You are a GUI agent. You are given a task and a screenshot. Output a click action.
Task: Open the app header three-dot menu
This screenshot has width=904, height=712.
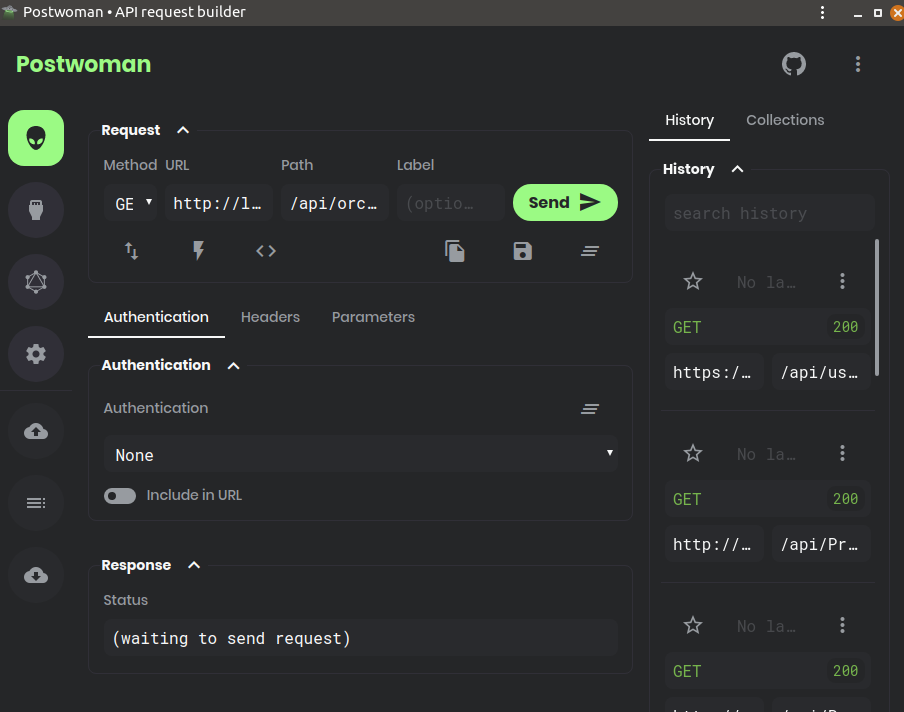(x=858, y=64)
